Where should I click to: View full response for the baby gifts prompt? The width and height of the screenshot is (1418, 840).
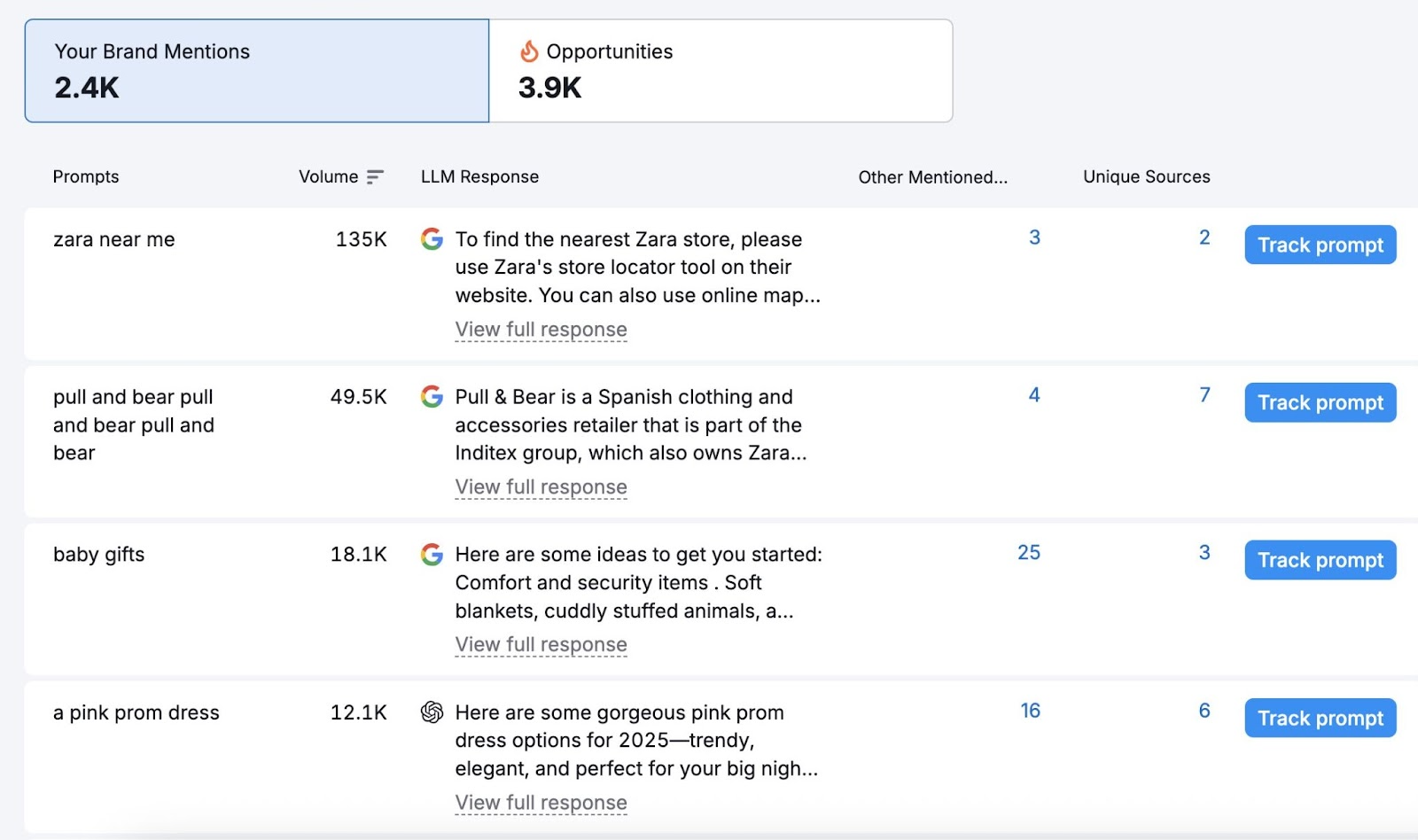541,644
